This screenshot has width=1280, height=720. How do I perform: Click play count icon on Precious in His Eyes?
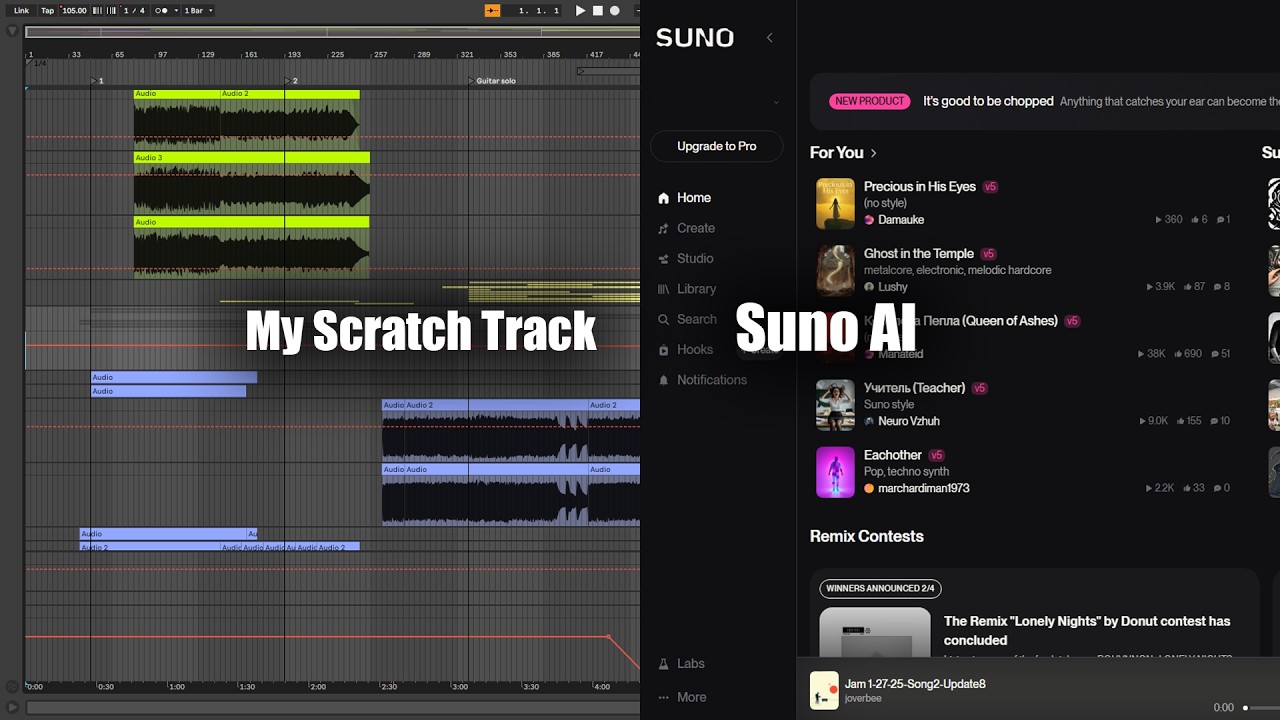point(1159,219)
